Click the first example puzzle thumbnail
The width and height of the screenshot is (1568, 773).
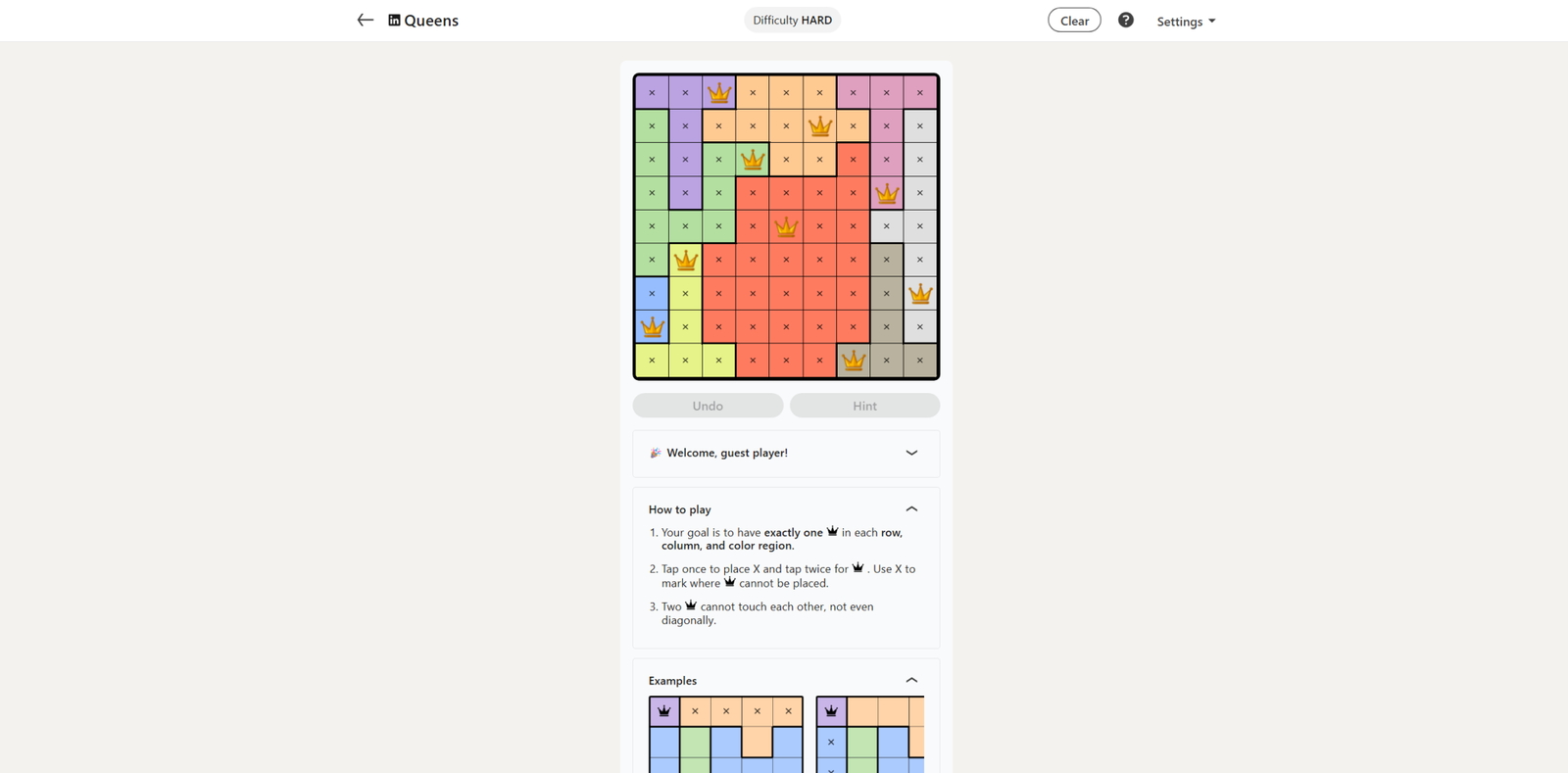coord(725,735)
